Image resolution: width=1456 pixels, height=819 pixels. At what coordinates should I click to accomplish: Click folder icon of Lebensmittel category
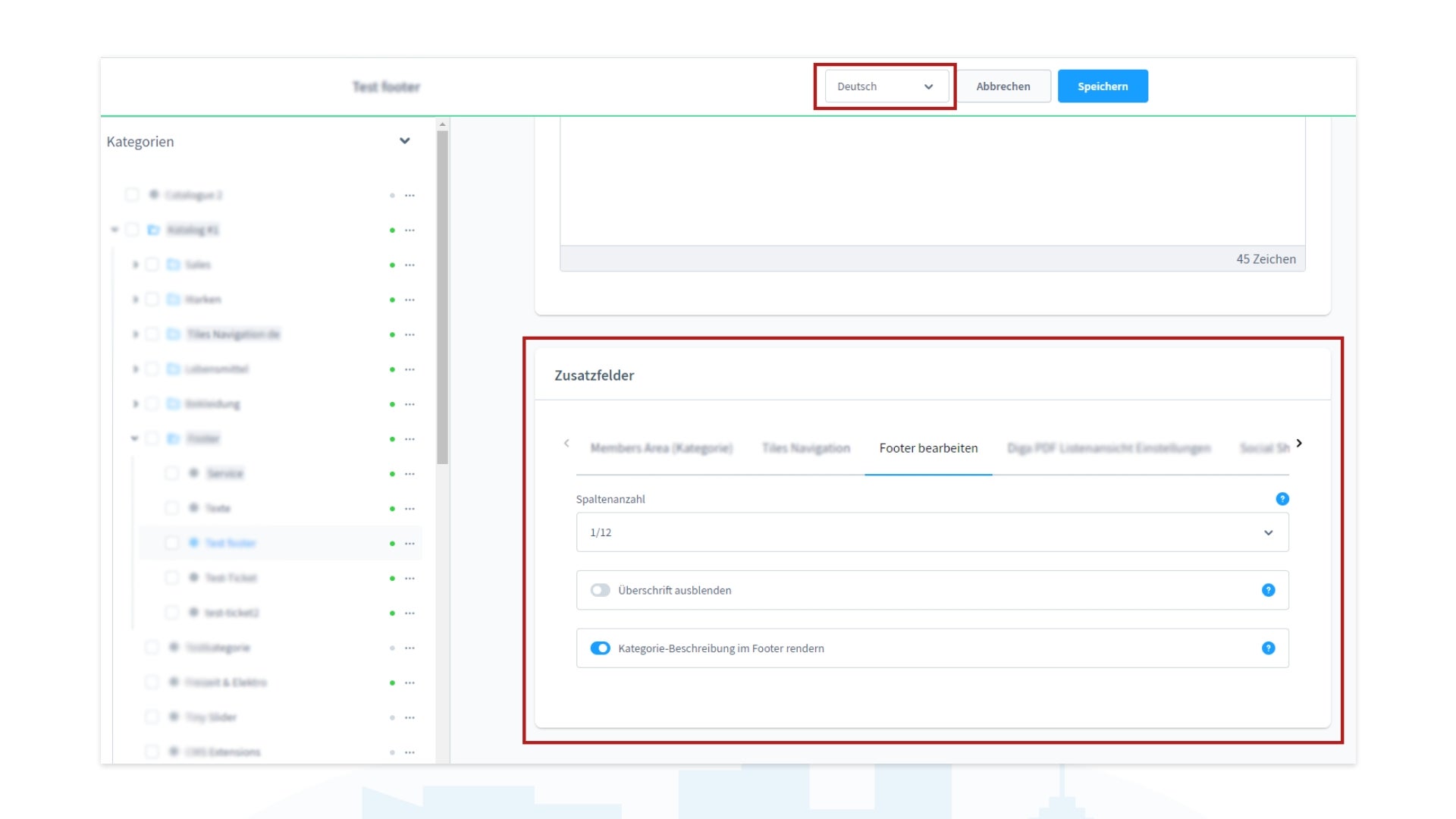[173, 369]
